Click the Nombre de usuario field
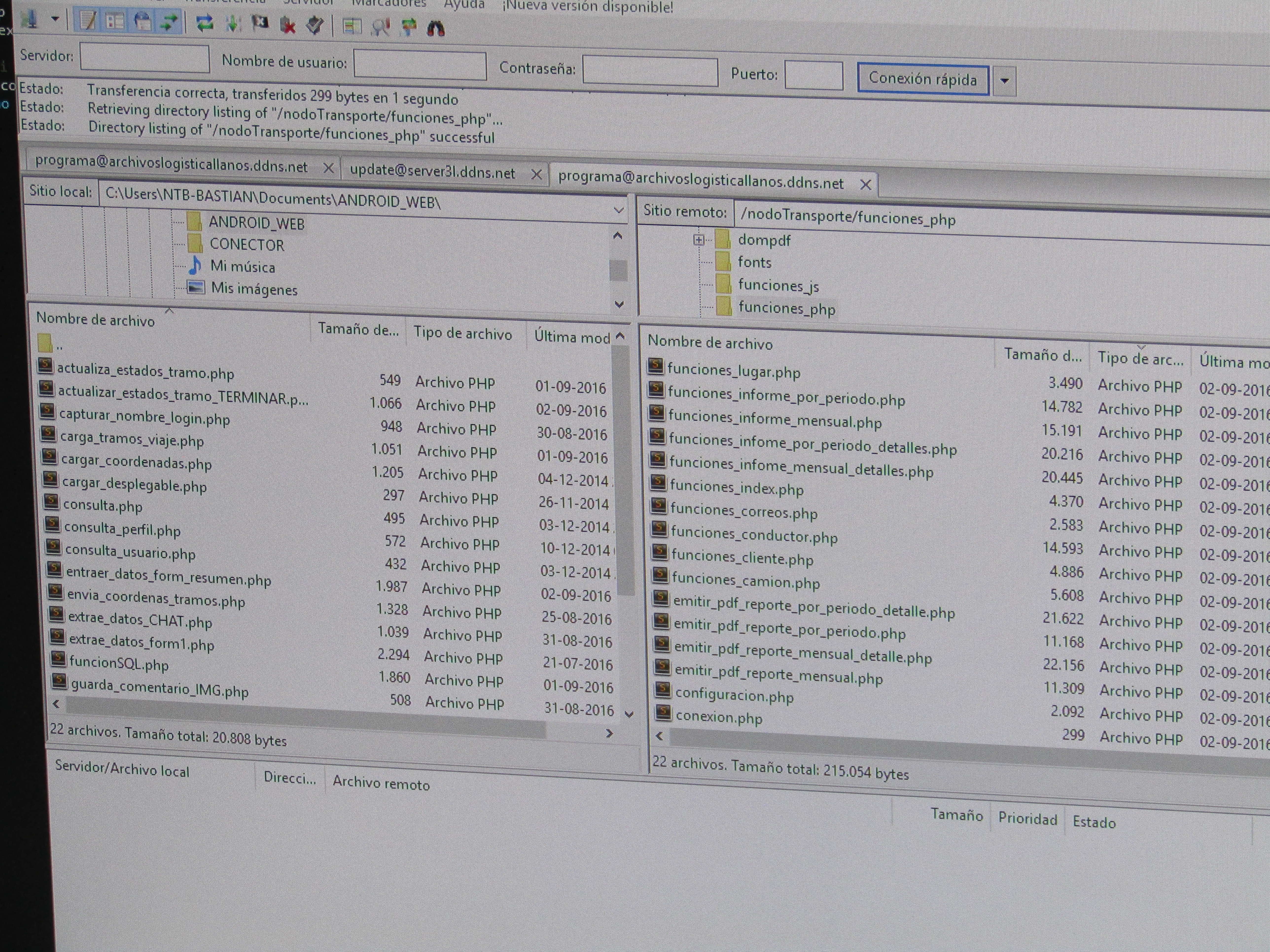 coord(420,64)
